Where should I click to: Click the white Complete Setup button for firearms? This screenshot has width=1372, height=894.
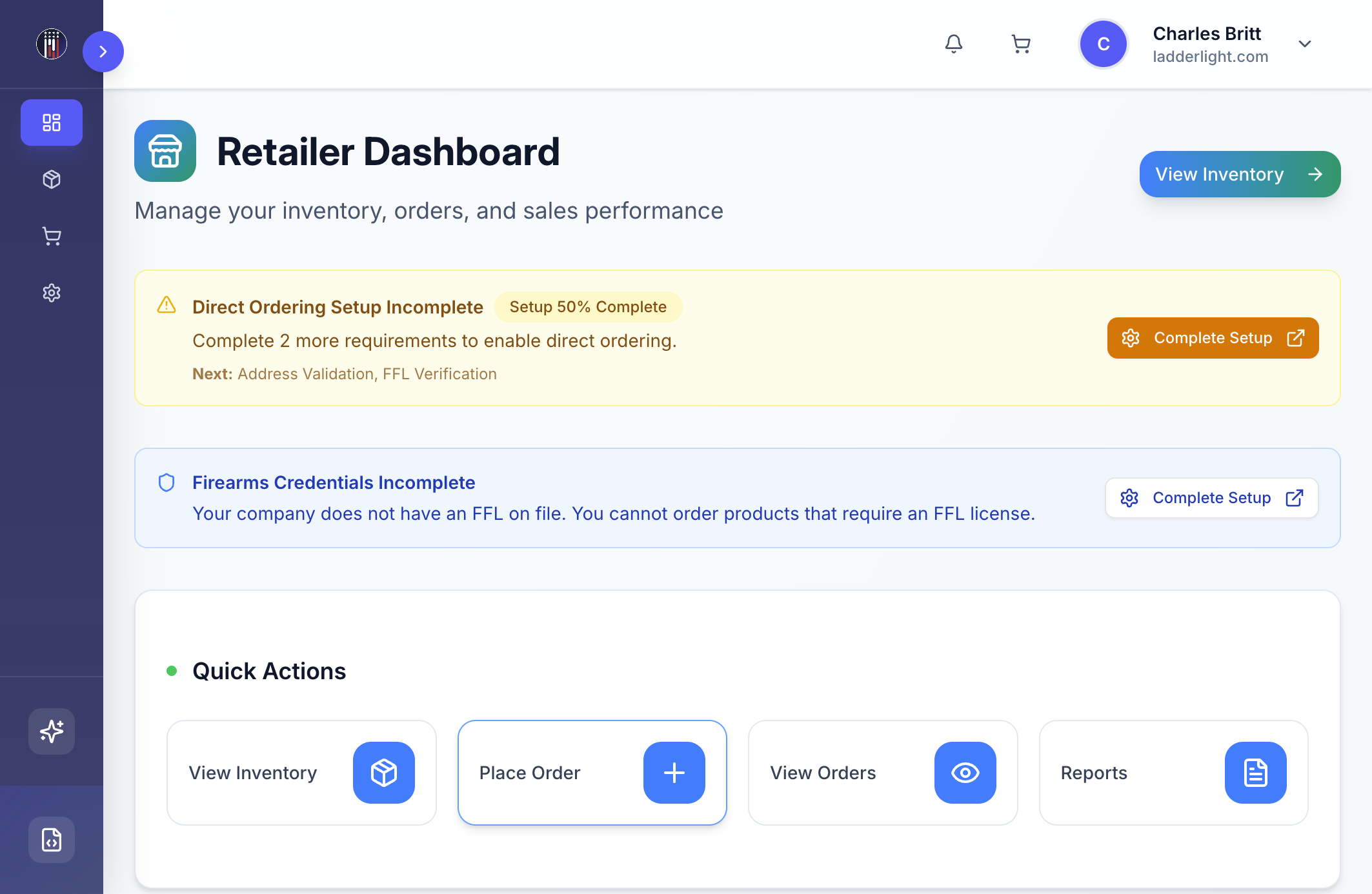[x=1211, y=498]
